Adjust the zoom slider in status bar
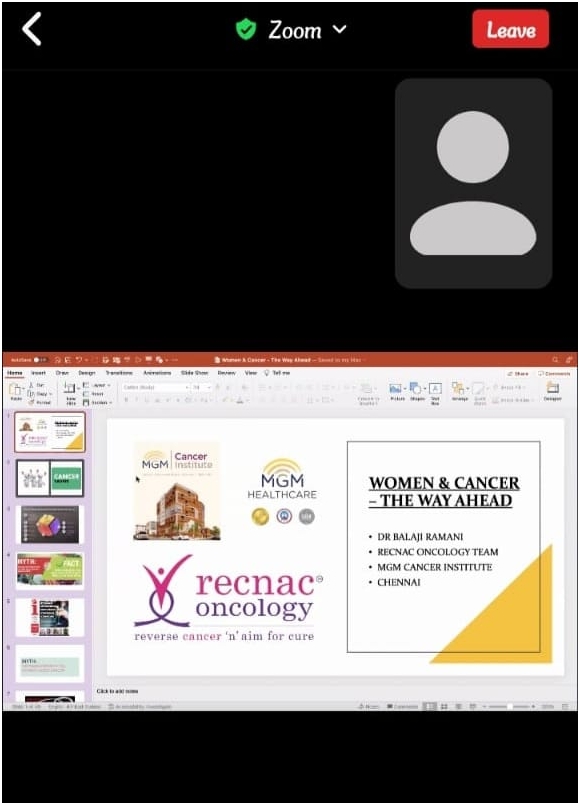Screen dimensions: 580x805 pyautogui.click(x=510, y=707)
